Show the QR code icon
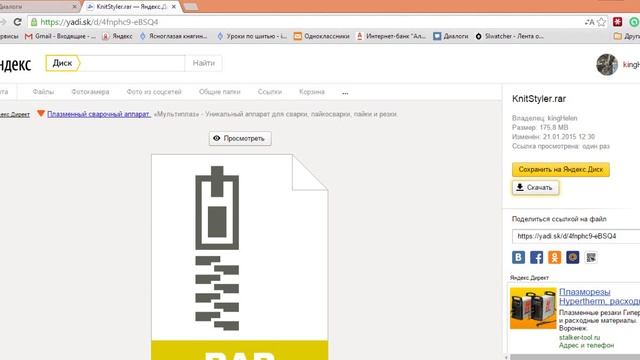This screenshot has width=640, height=360. coord(591,258)
